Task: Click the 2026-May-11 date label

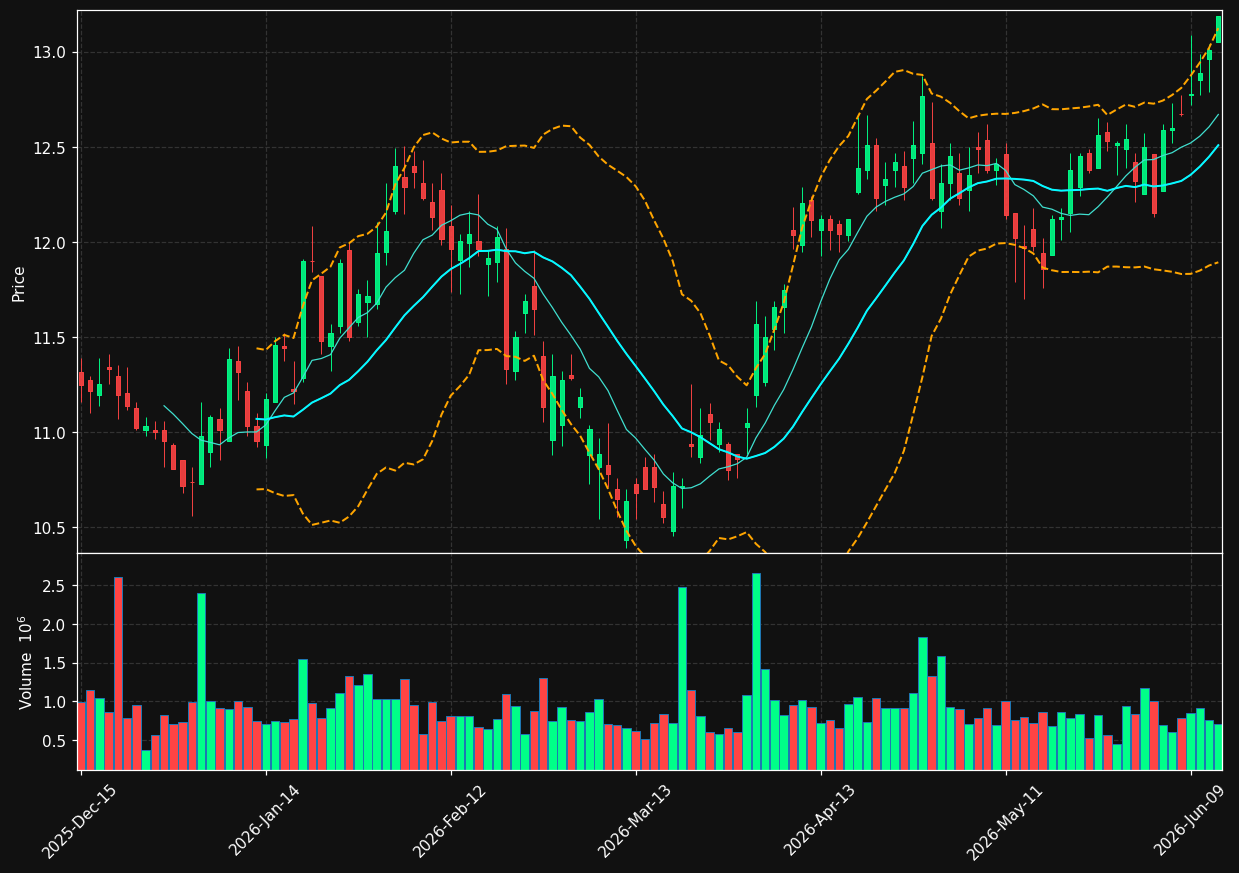Action: point(1005,821)
